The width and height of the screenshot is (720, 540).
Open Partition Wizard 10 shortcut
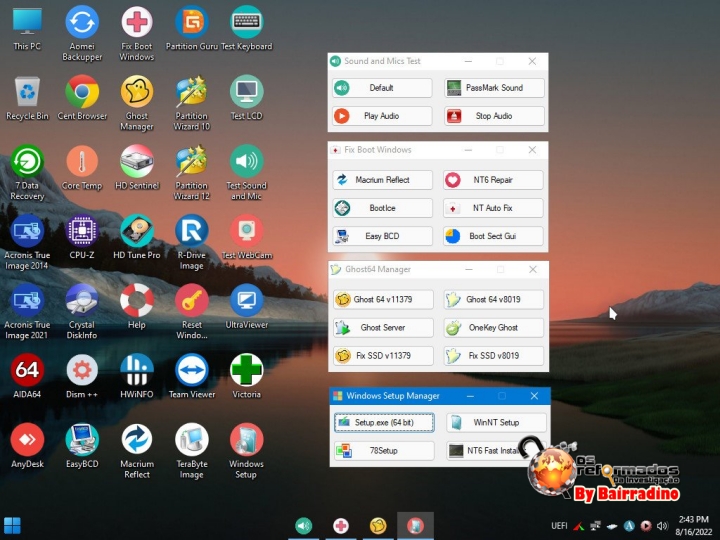pos(191,103)
